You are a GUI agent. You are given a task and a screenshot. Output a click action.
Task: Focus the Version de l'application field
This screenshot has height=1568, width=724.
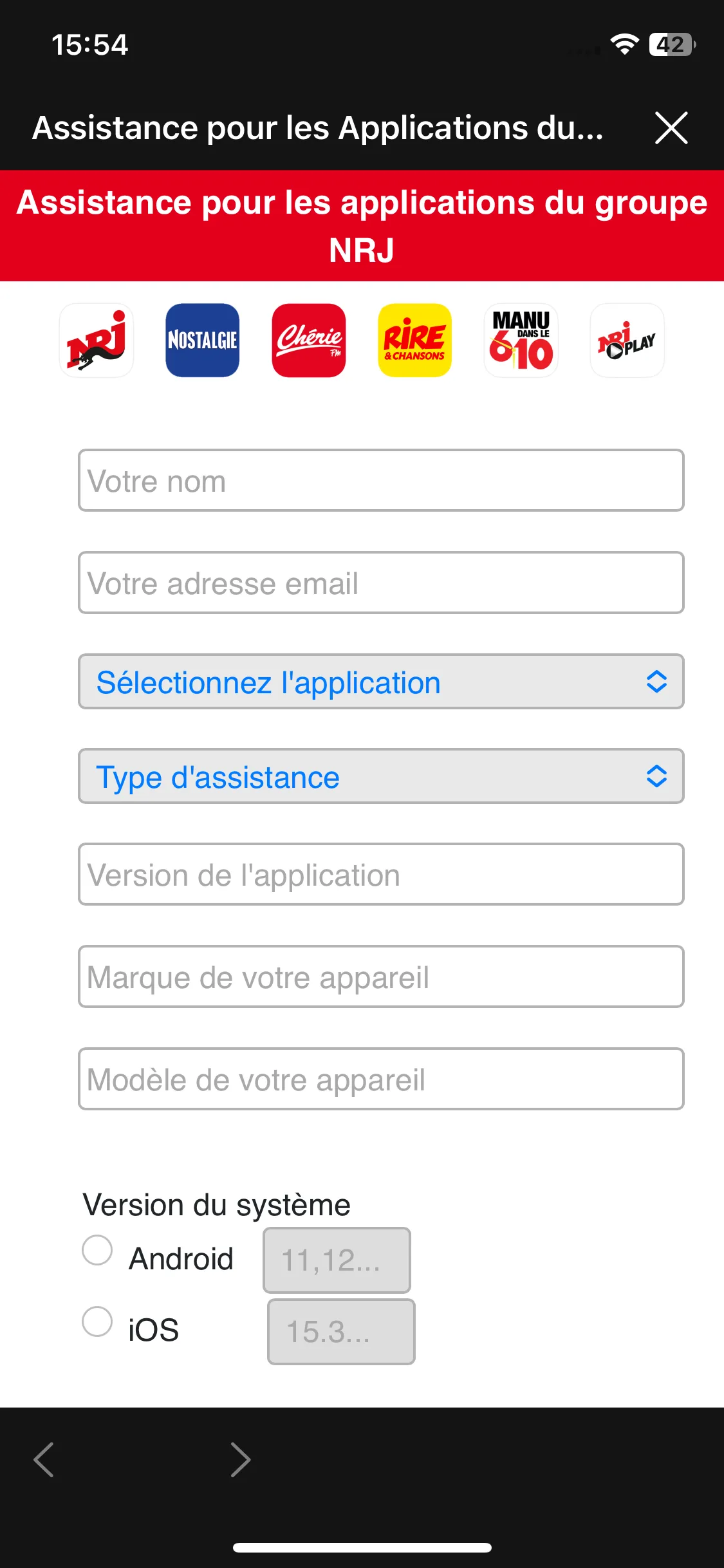coord(381,874)
